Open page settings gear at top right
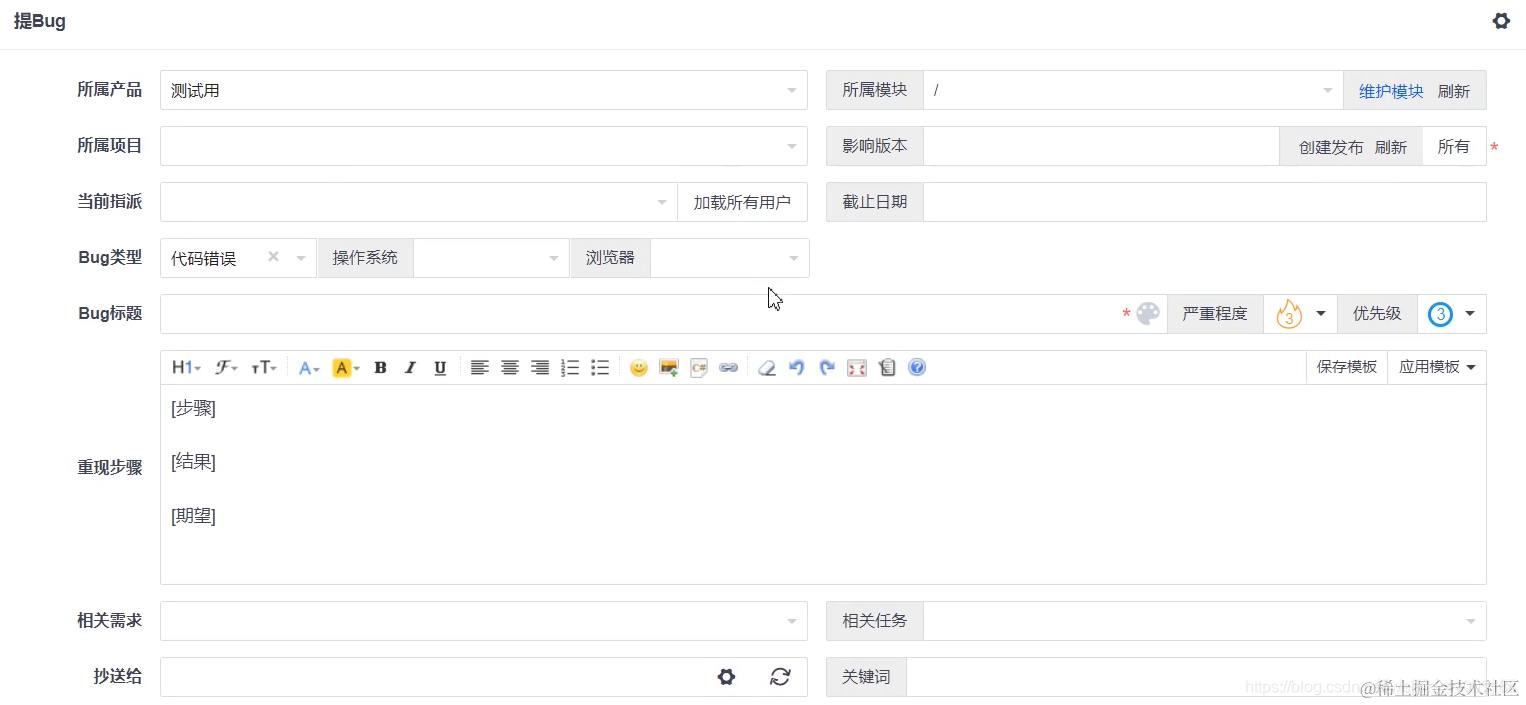Screen dimensions: 1526x705 click(1501, 21)
